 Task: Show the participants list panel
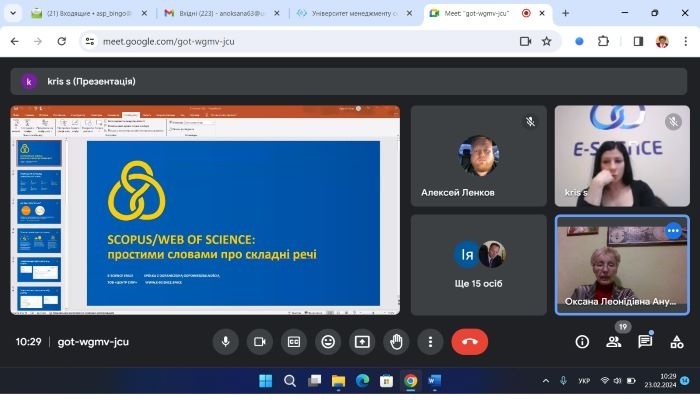coord(614,342)
